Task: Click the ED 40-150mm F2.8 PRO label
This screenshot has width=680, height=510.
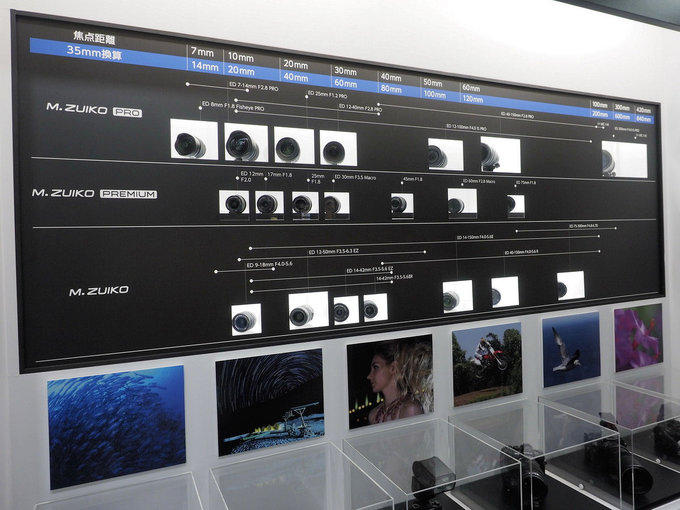Action: pos(517,115)
